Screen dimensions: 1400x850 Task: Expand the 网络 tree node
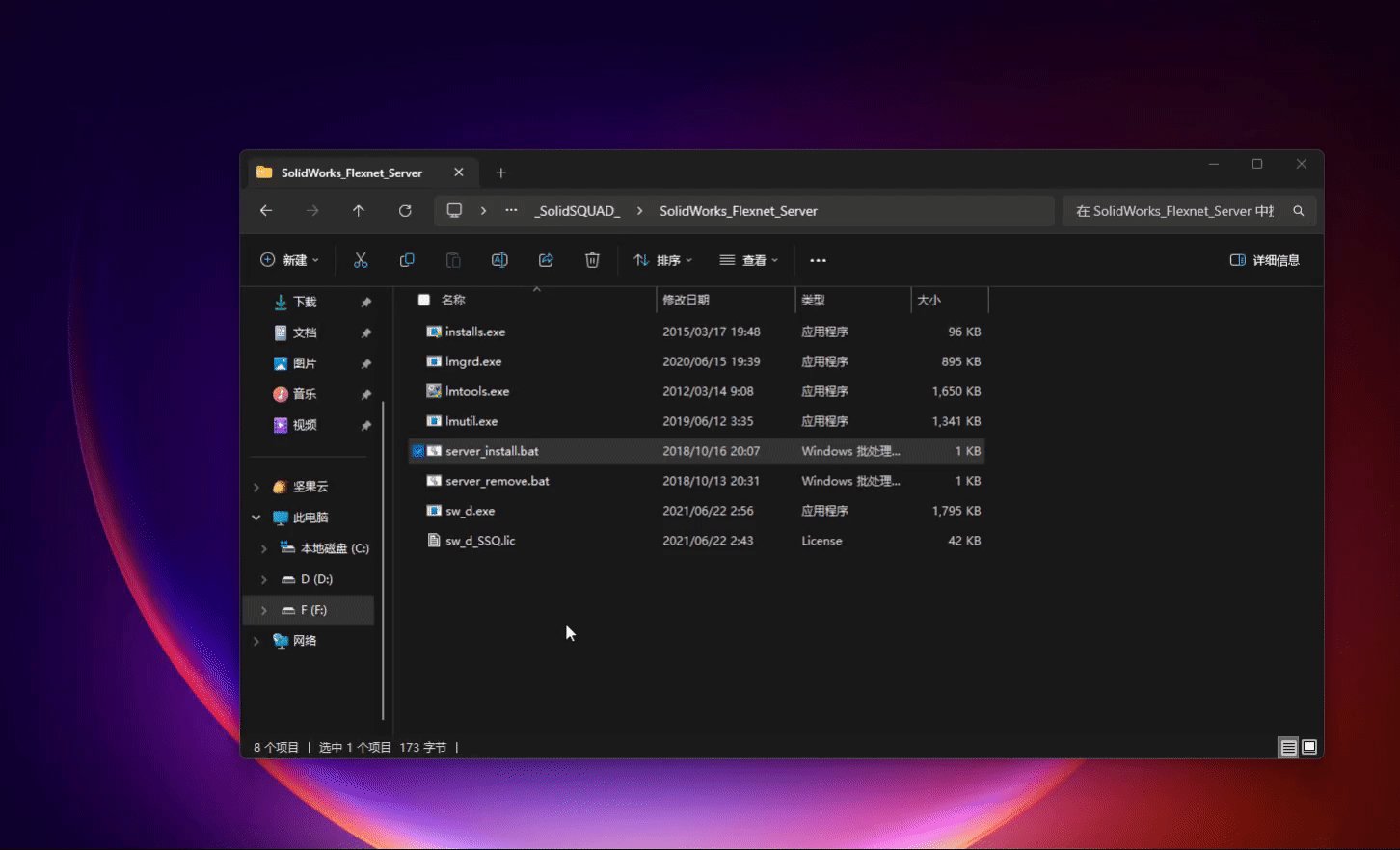point(256,641)
